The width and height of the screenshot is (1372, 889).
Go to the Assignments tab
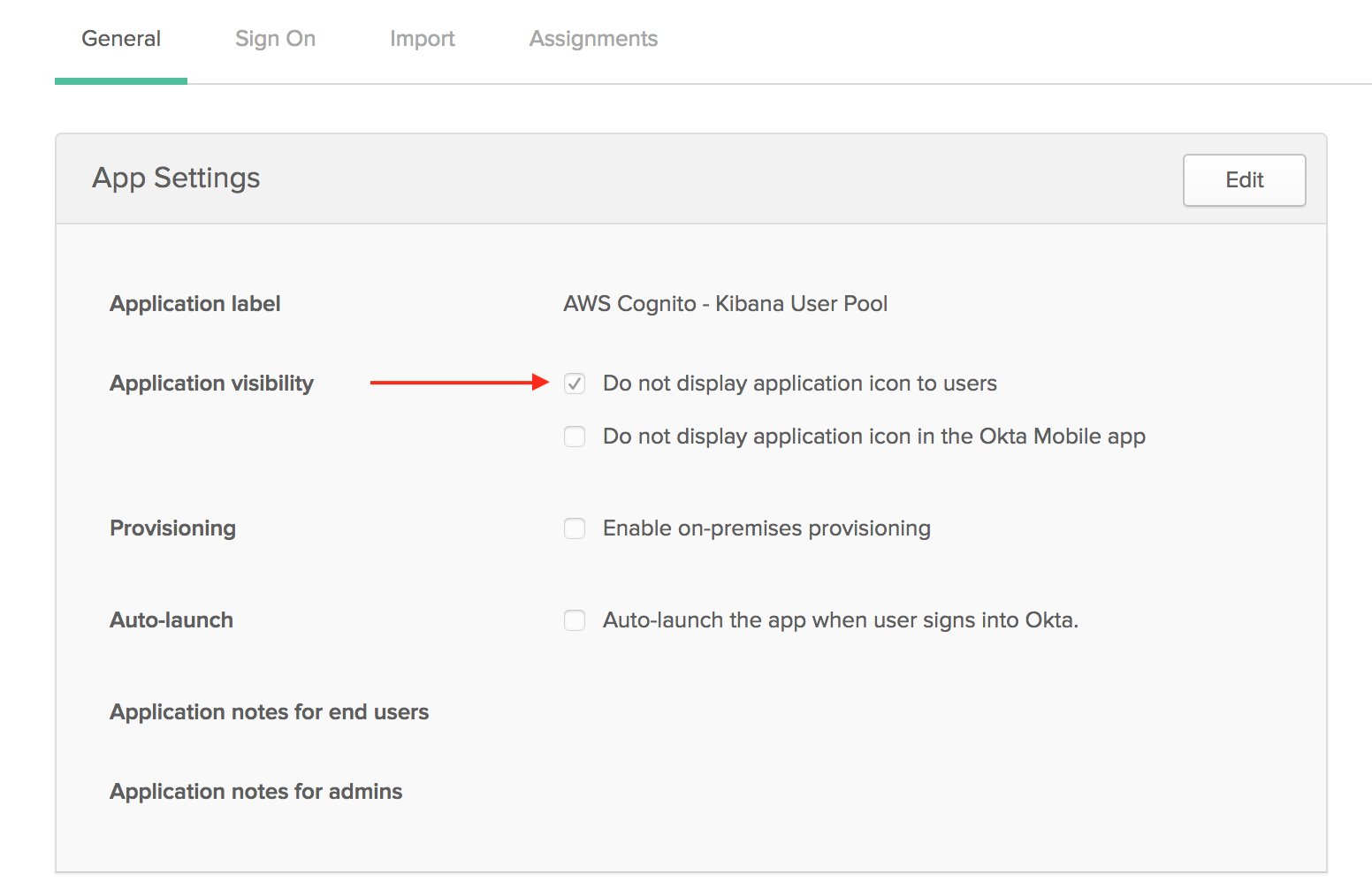click(x=593, y=39)
